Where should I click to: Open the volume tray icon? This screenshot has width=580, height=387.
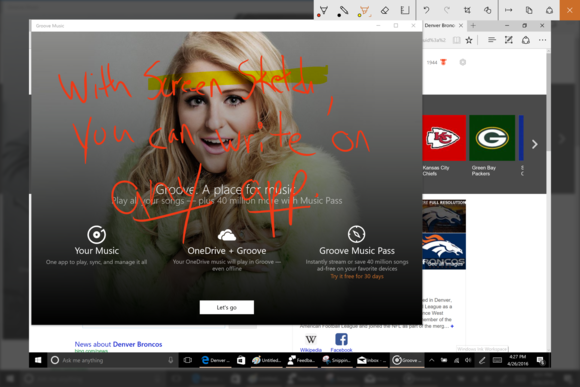pyautogui.click(x=468, y=360)
